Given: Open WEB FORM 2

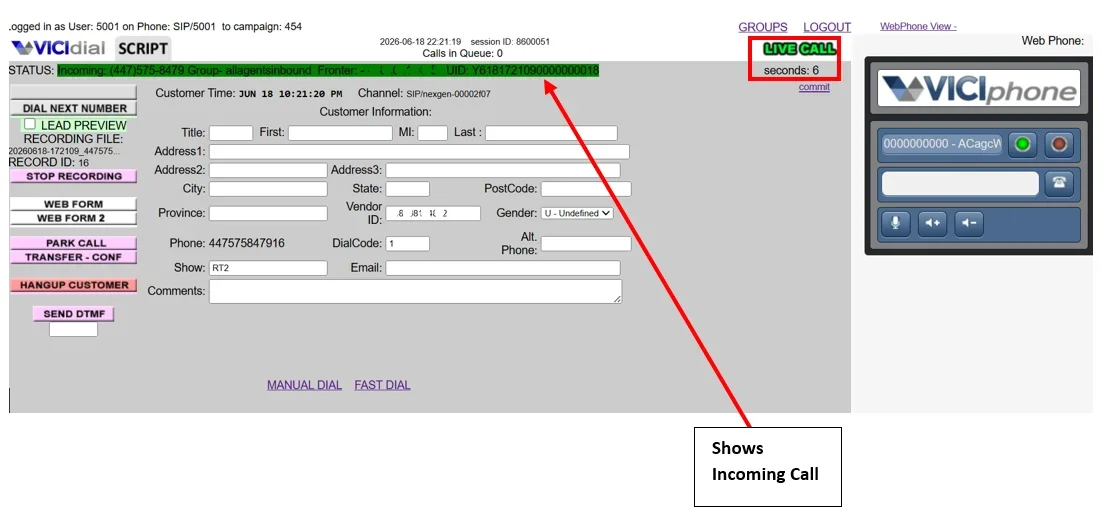Looking at the screenshot, I should click(x=73, y=218).
